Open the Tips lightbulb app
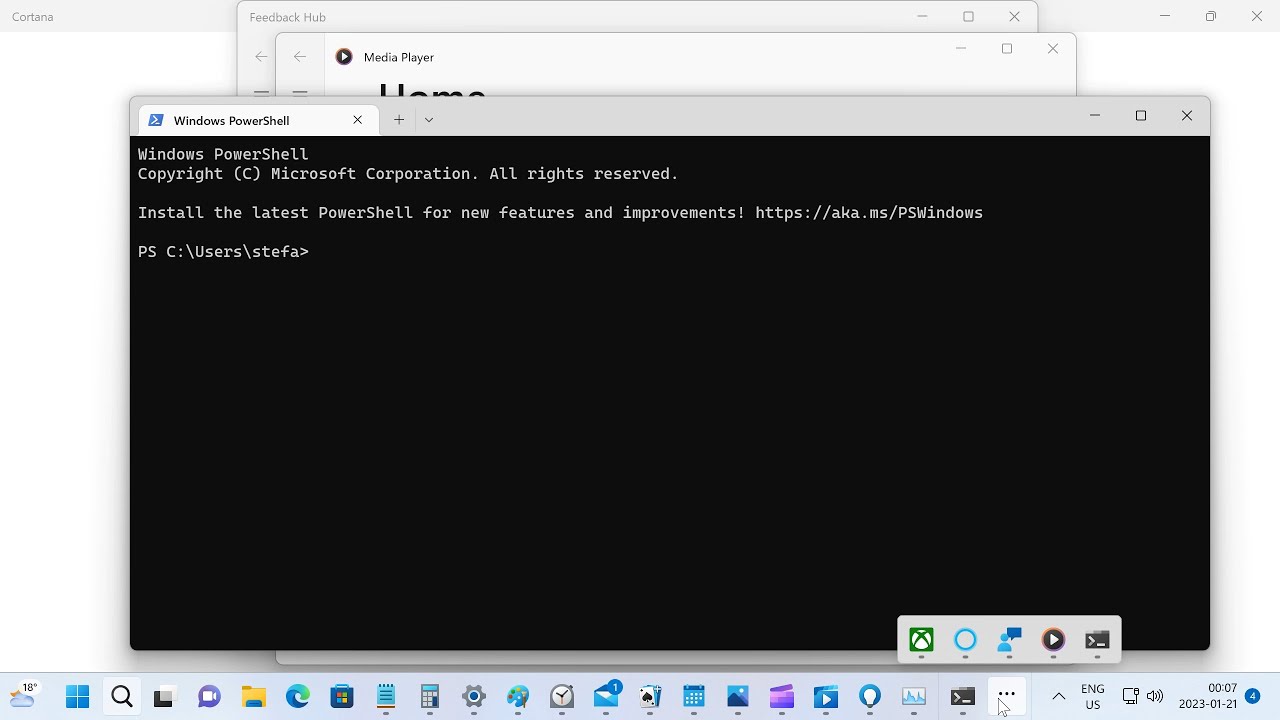This screenshot has height=720, width=1280. 870,697
